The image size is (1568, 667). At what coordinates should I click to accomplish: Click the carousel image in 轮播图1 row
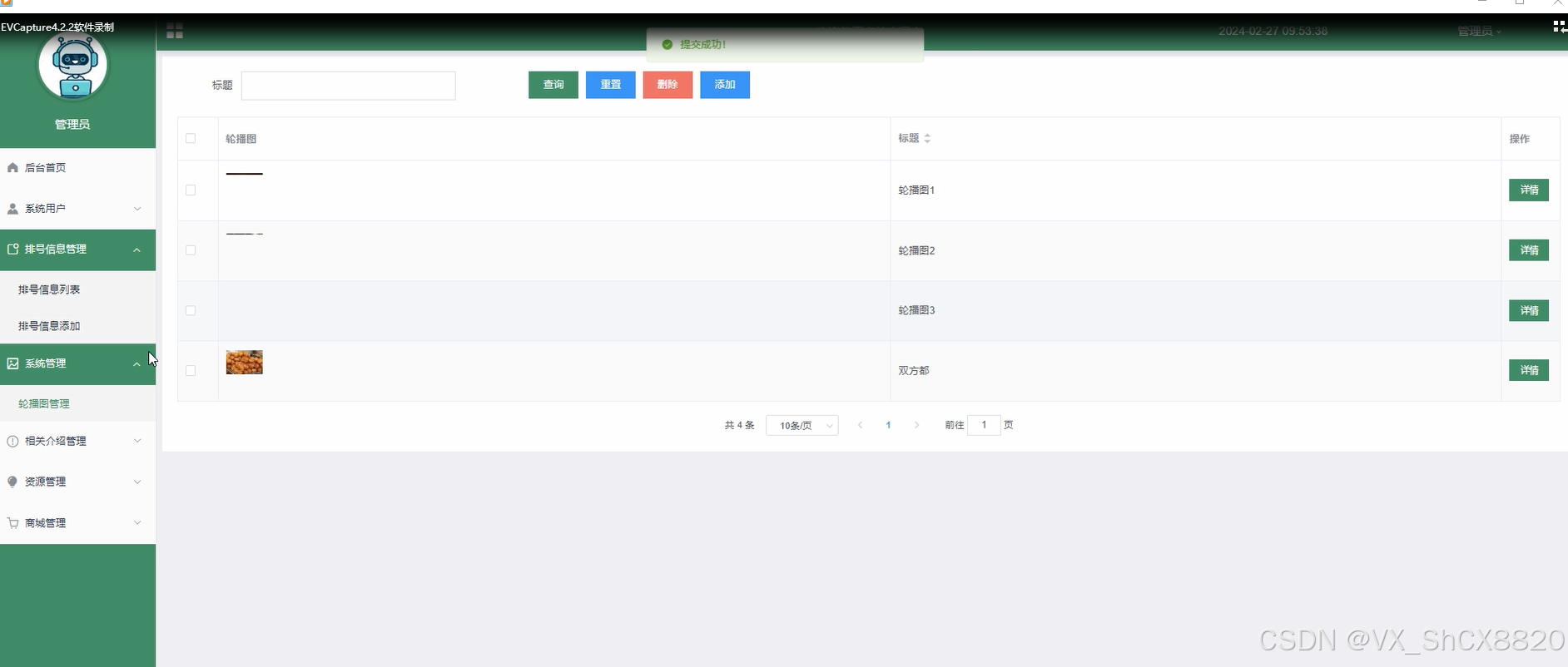point(245,174)
